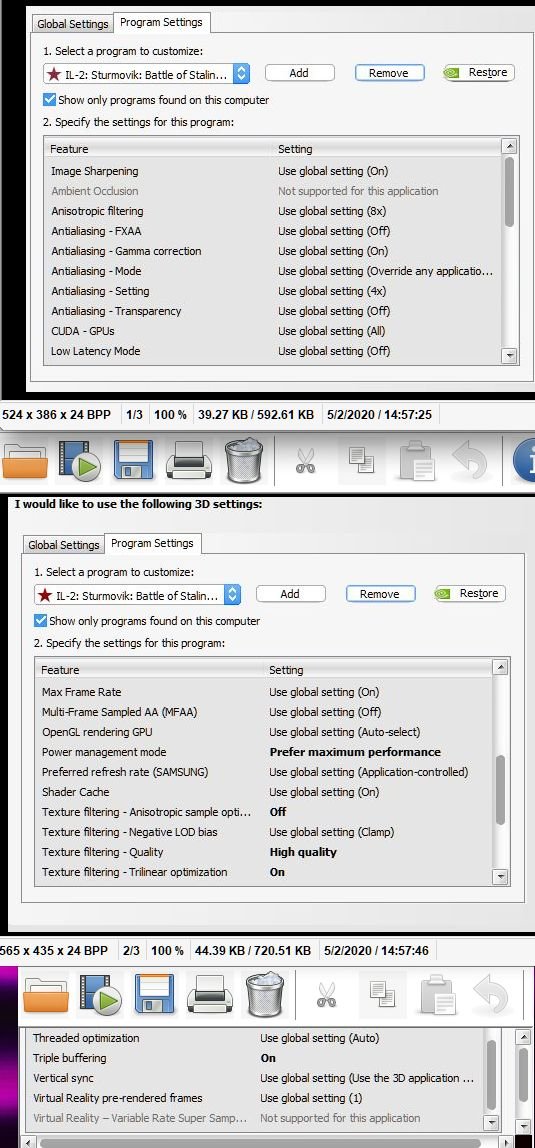Click the printer icon in upper toolbar
Screen dimensions: 535x1148
pos(189,461)
